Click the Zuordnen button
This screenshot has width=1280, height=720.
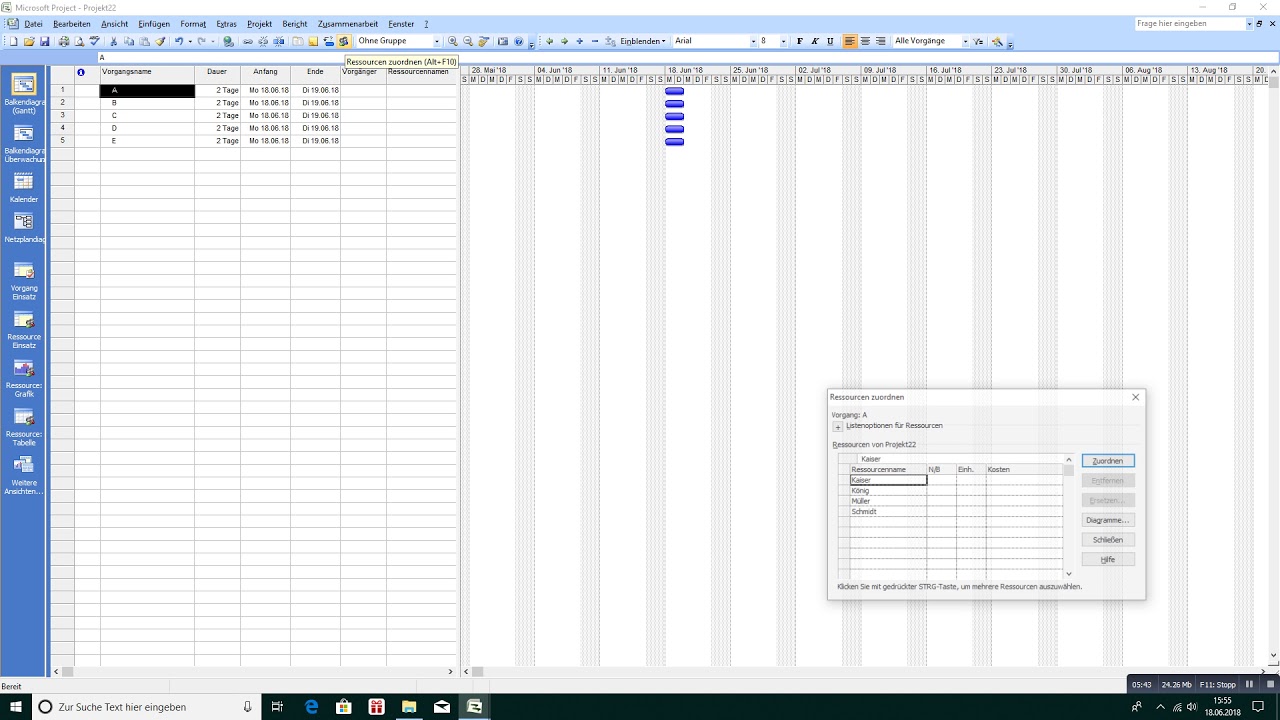pos(1108,461)
